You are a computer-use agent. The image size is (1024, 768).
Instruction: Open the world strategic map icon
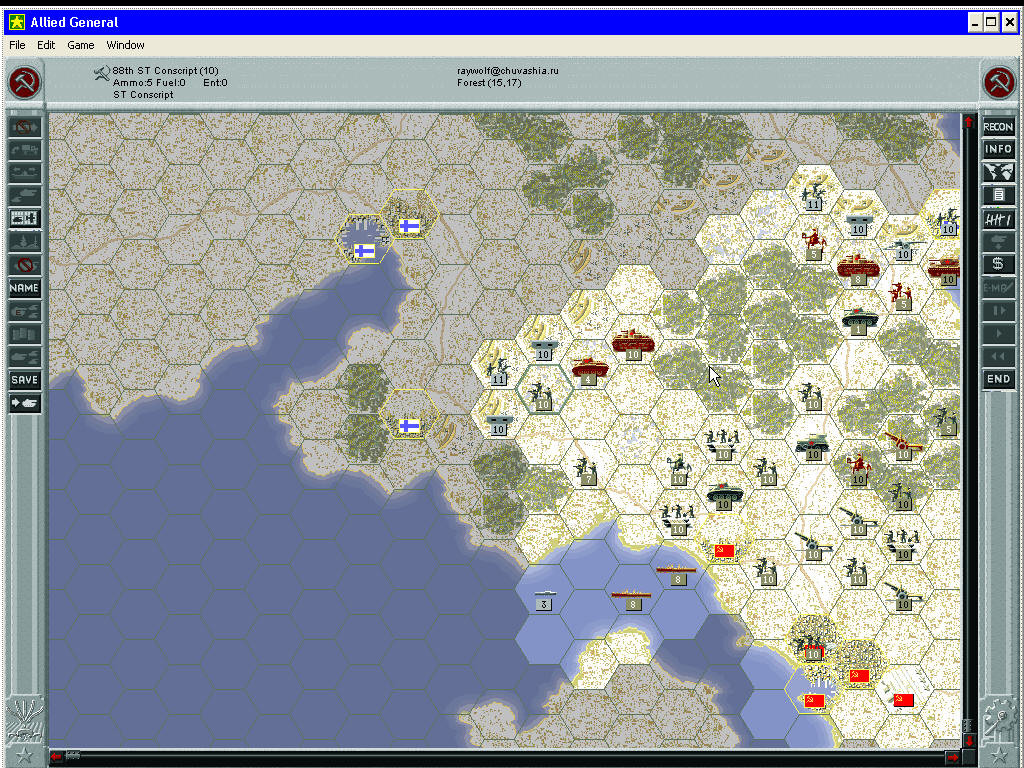pos(998,172)
